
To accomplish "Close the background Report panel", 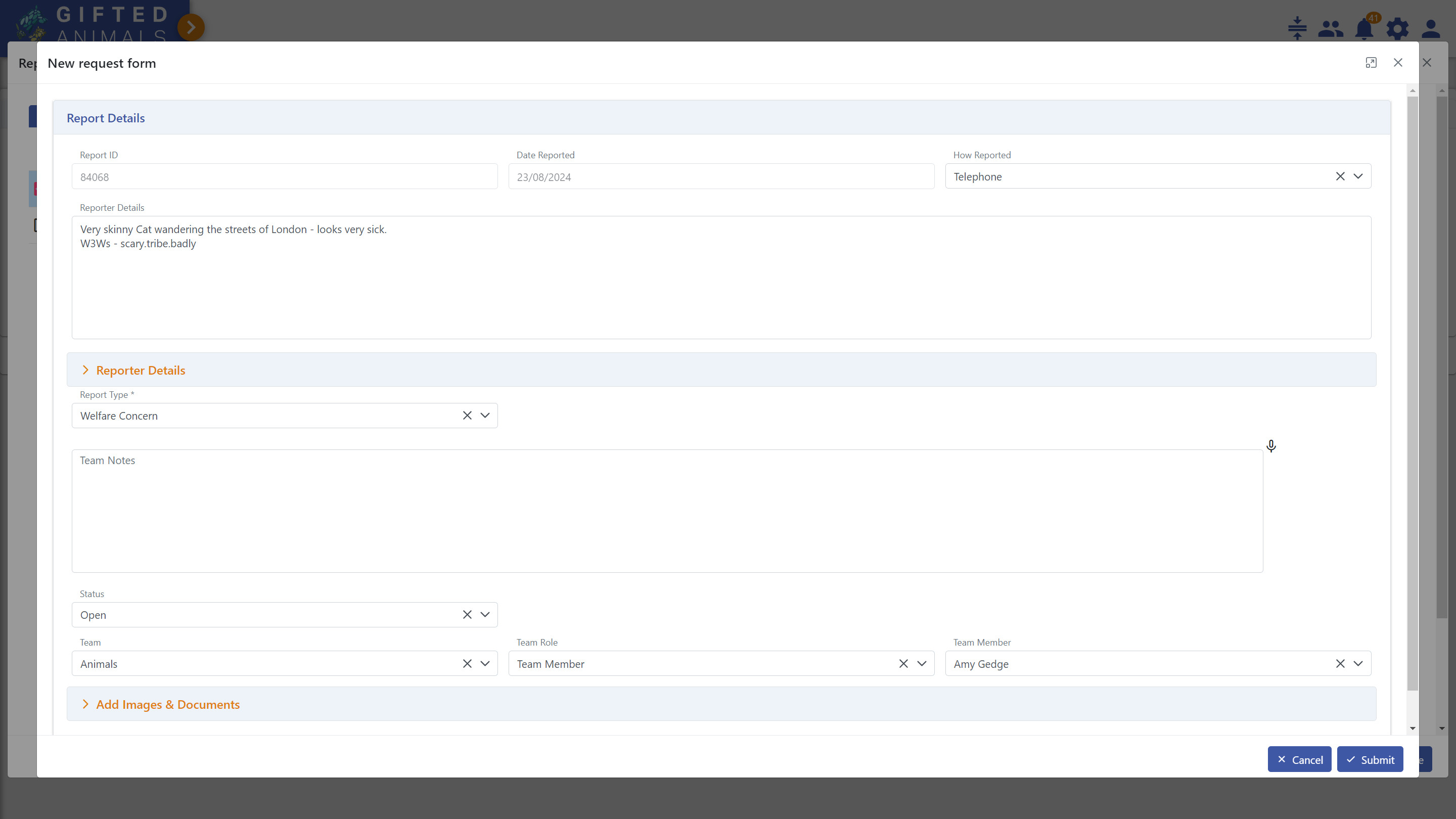I will 1427,63.
